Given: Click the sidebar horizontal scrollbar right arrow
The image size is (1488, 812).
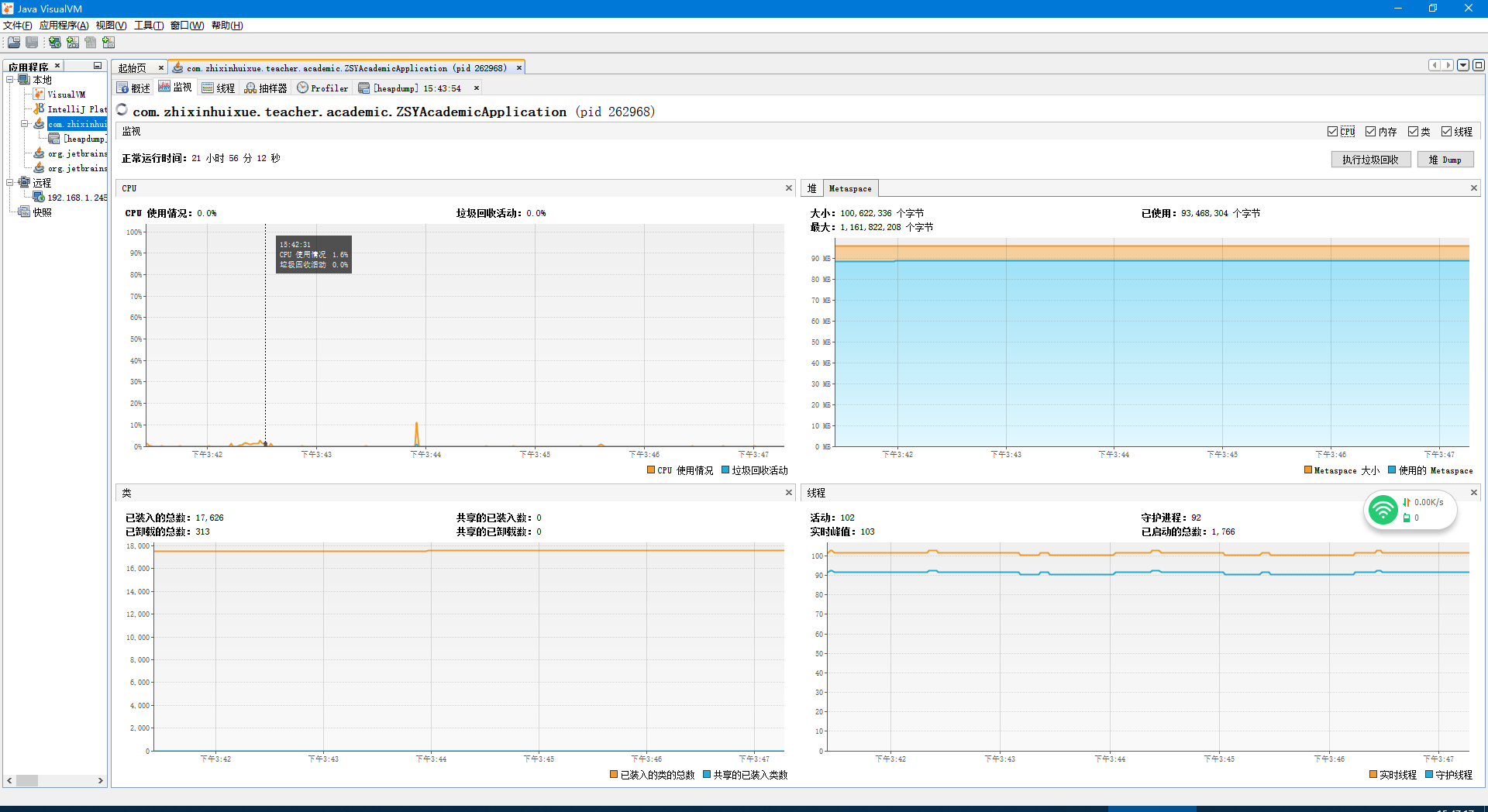Looking at the screenshot, I should (101, 780).
